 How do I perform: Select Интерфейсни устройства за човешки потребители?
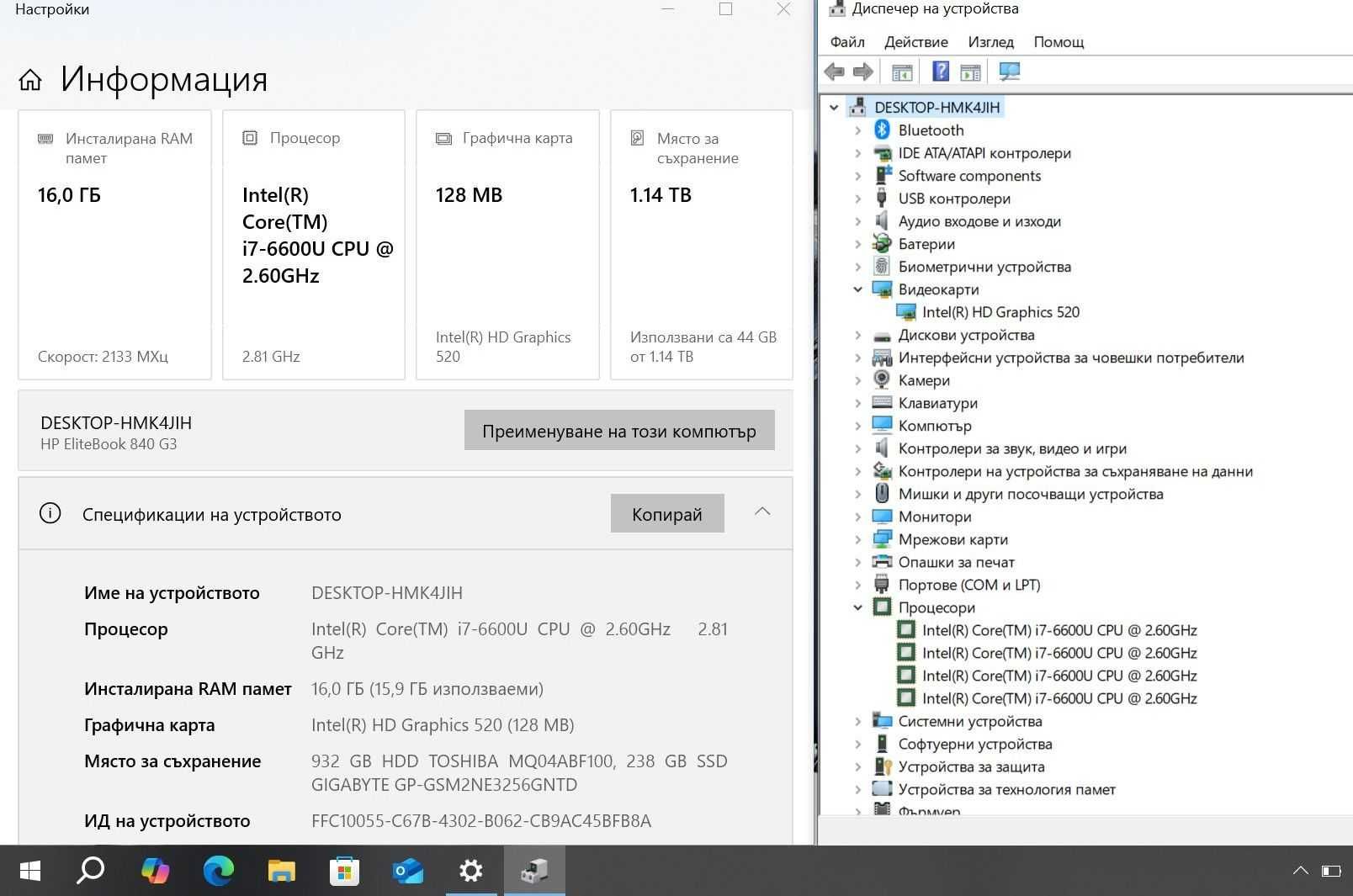click(x=1071, y=358)
